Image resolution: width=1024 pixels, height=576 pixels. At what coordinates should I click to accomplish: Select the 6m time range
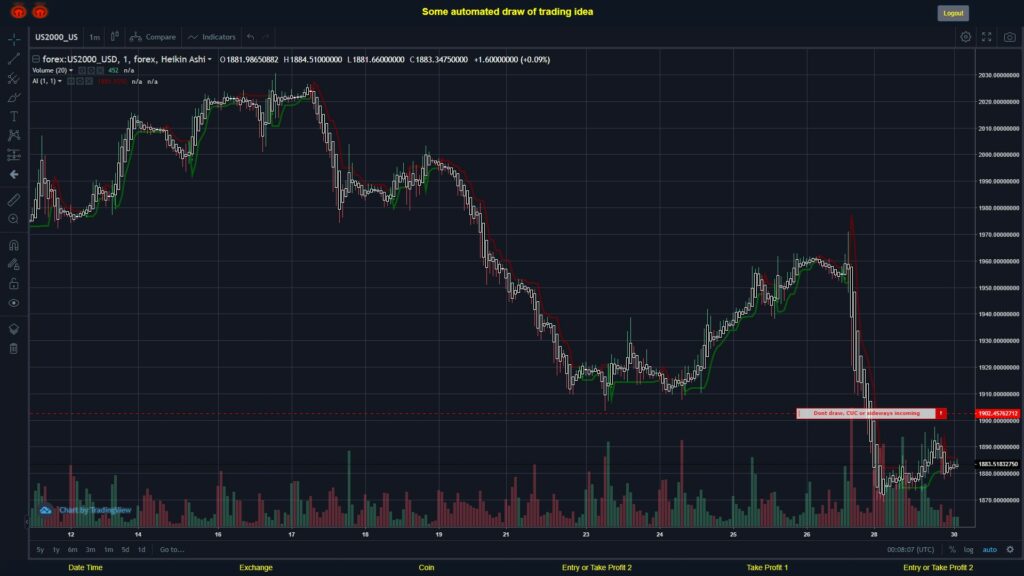click(72, 550)
